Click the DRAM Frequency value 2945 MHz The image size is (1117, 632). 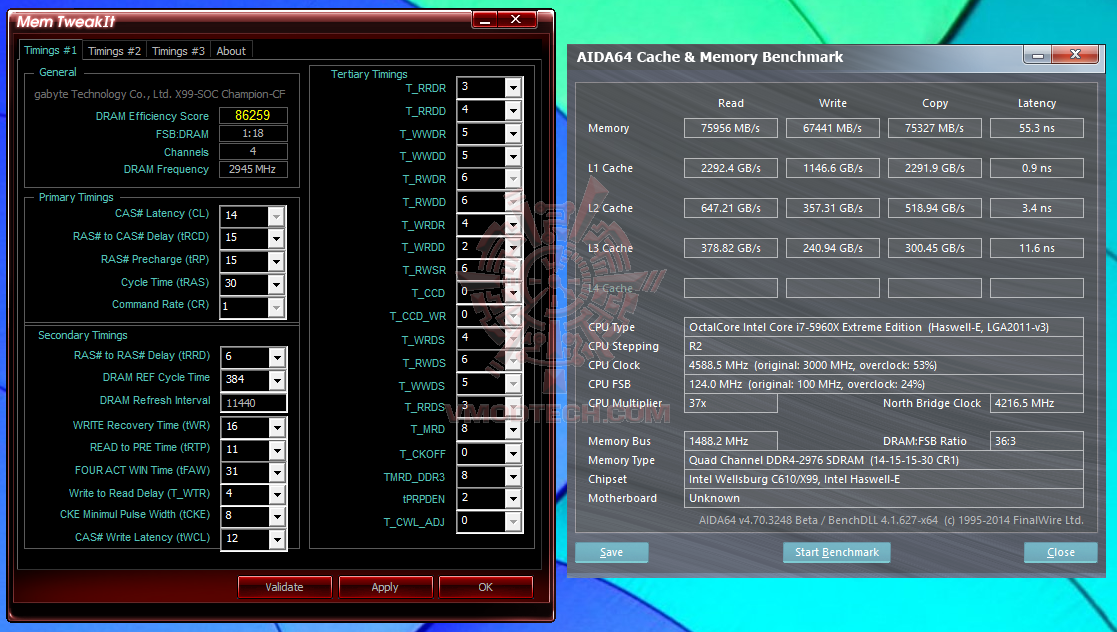[x=253, y=170]
